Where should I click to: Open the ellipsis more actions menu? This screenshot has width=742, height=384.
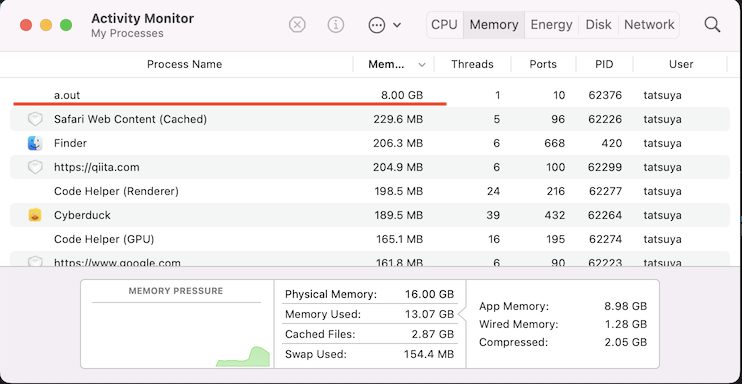point(377,25)
